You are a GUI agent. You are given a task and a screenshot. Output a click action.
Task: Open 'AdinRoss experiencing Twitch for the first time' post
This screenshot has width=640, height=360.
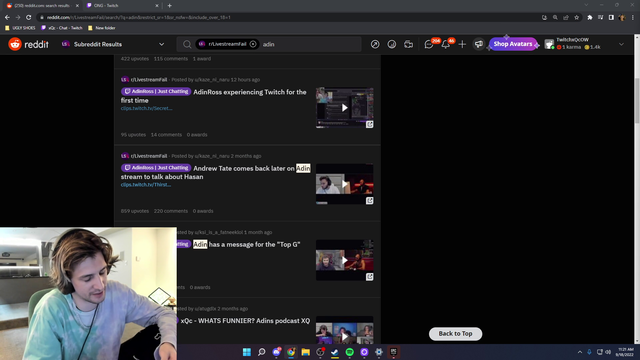pos(213,96)
